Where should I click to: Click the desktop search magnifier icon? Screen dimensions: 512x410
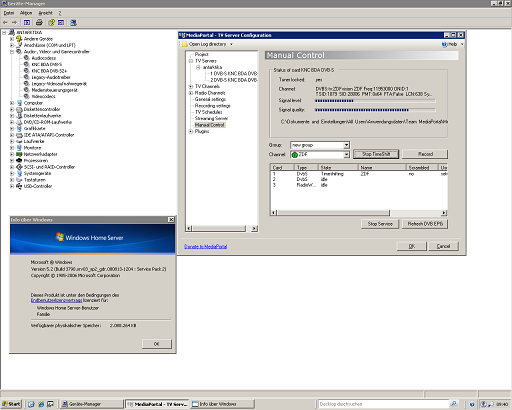(x=453, y=404)
